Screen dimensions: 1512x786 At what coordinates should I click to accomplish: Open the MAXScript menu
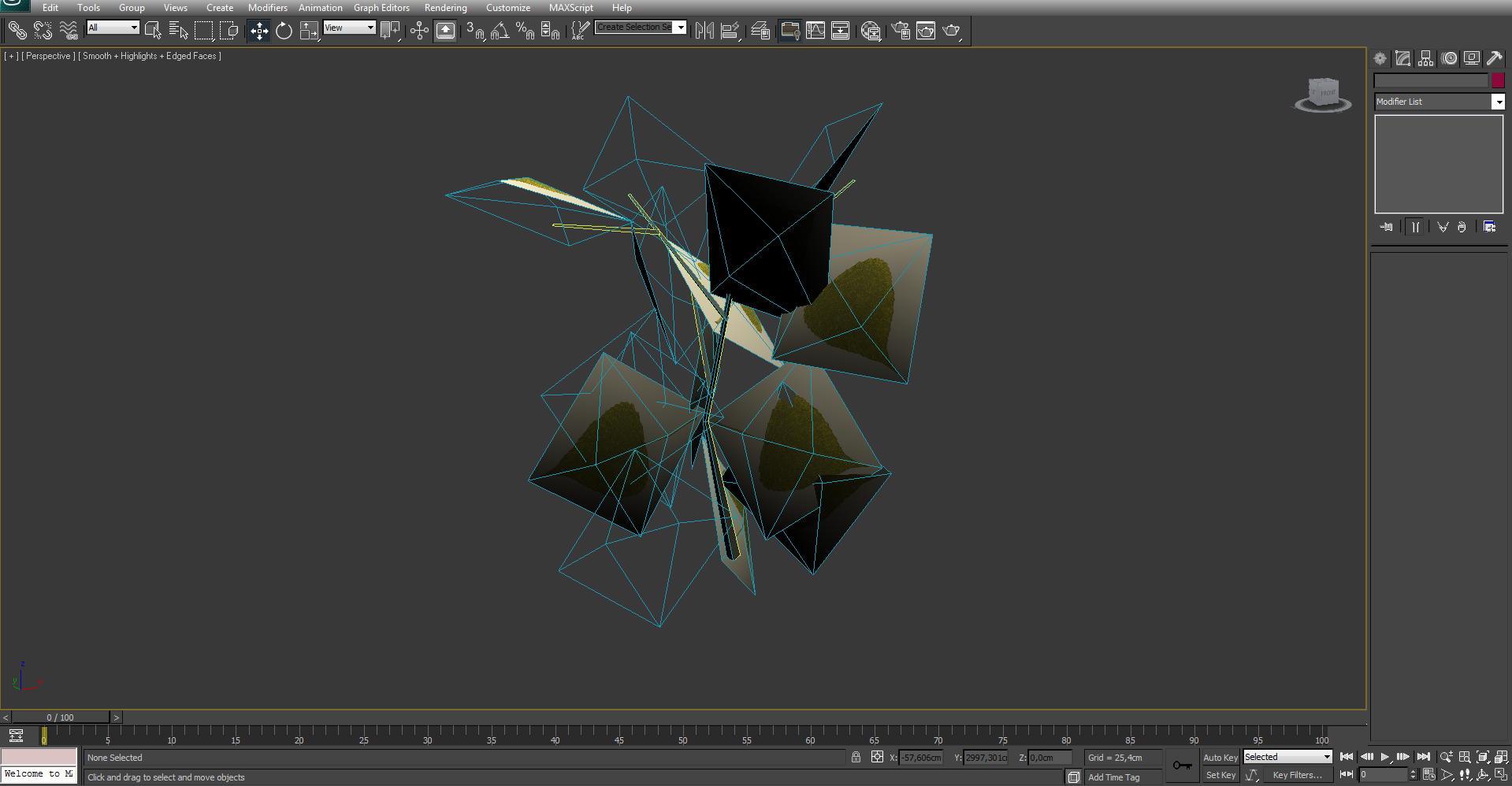click(x=571, y=8)
